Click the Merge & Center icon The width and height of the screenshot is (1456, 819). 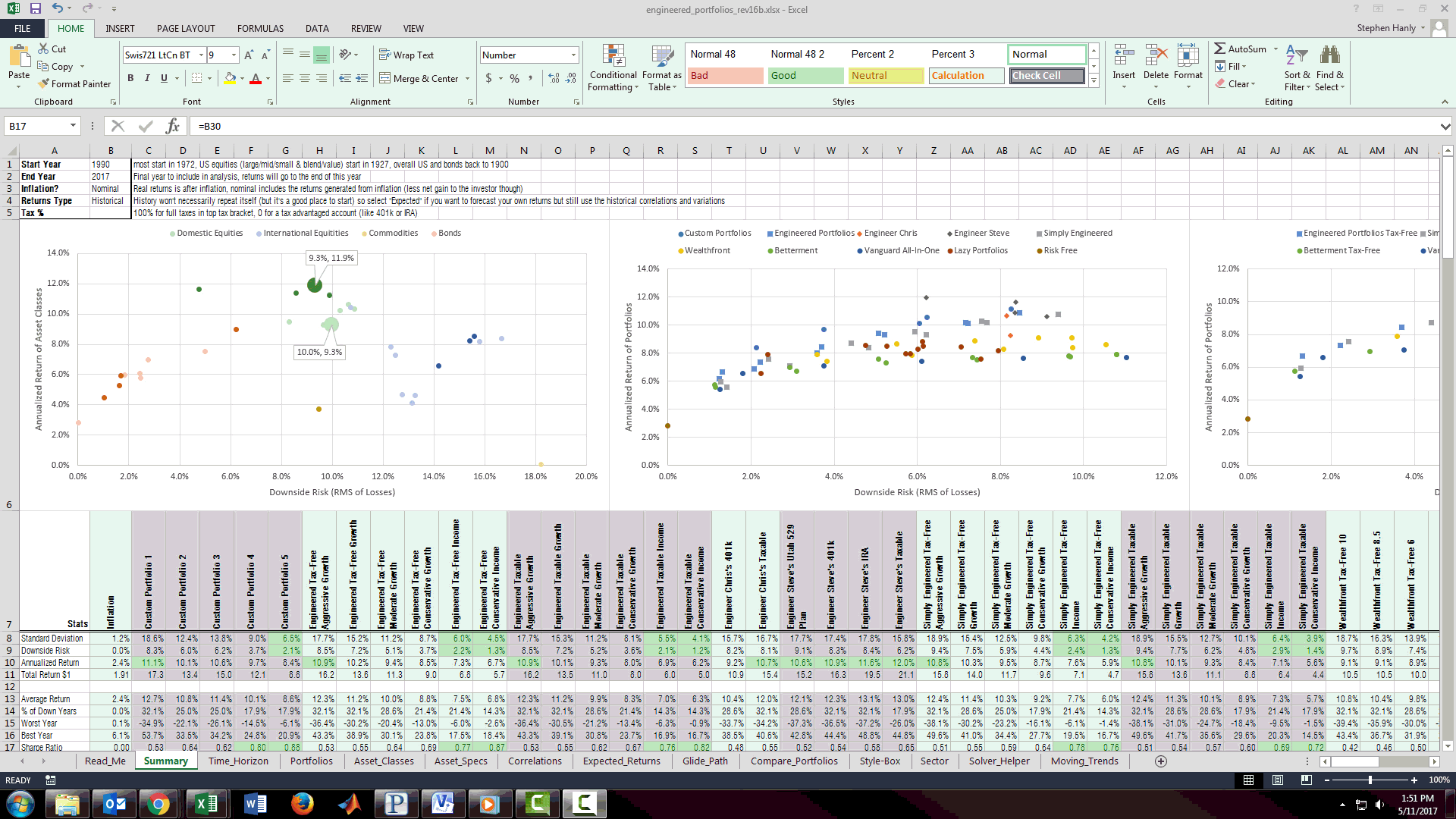click(x=385, y=78)
